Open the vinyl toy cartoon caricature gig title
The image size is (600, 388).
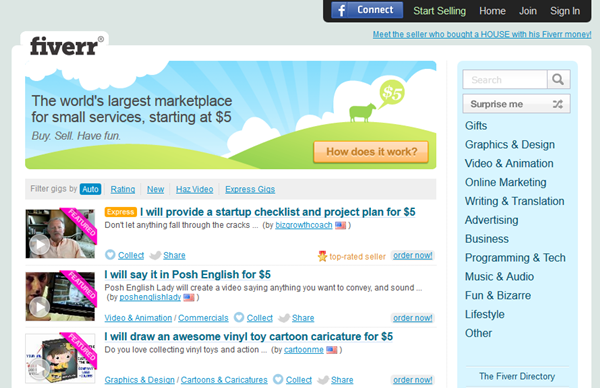coord(249,336)
